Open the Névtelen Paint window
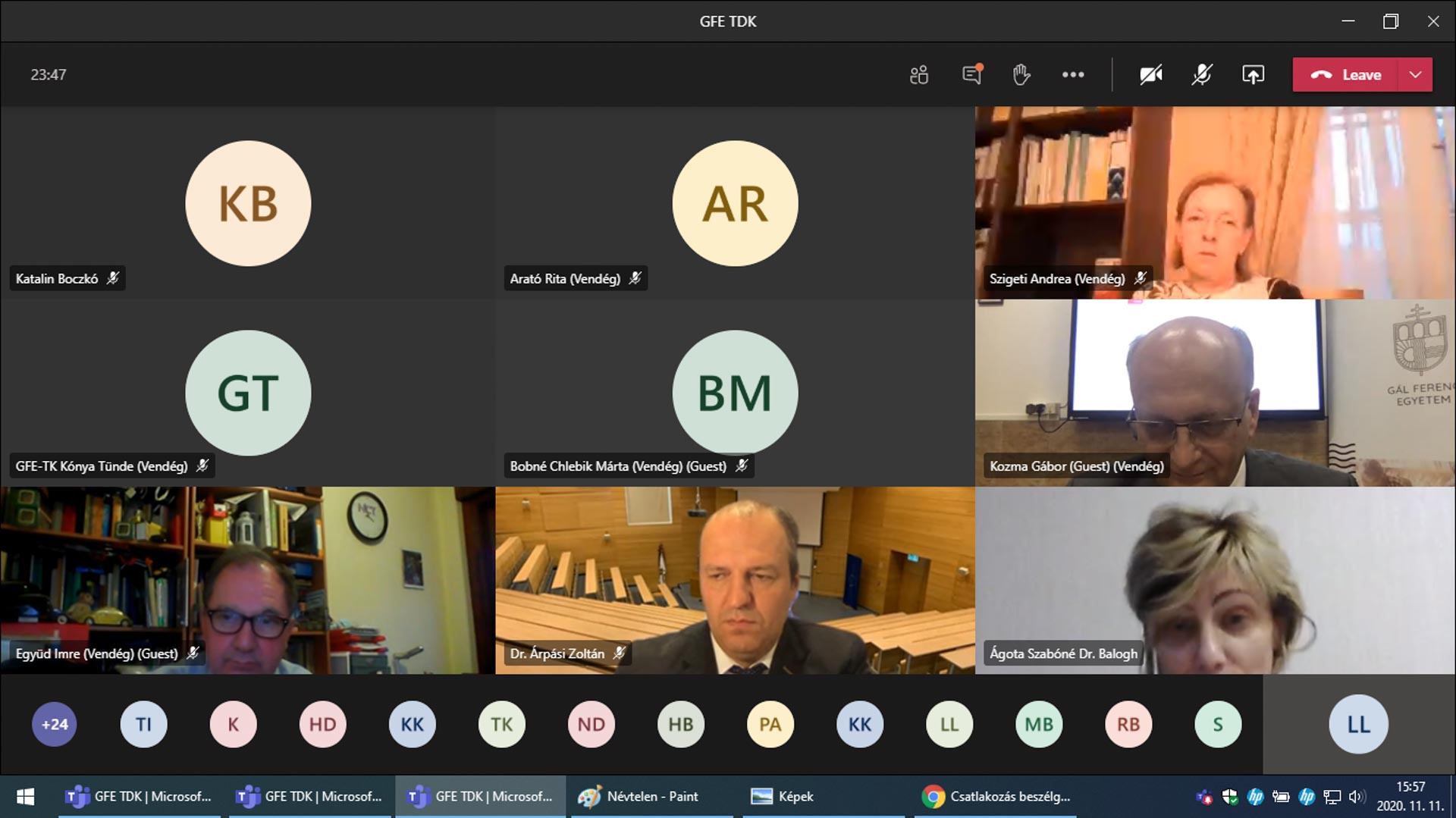Screen dimensions: 1456x818 click(x=639, y=796)
